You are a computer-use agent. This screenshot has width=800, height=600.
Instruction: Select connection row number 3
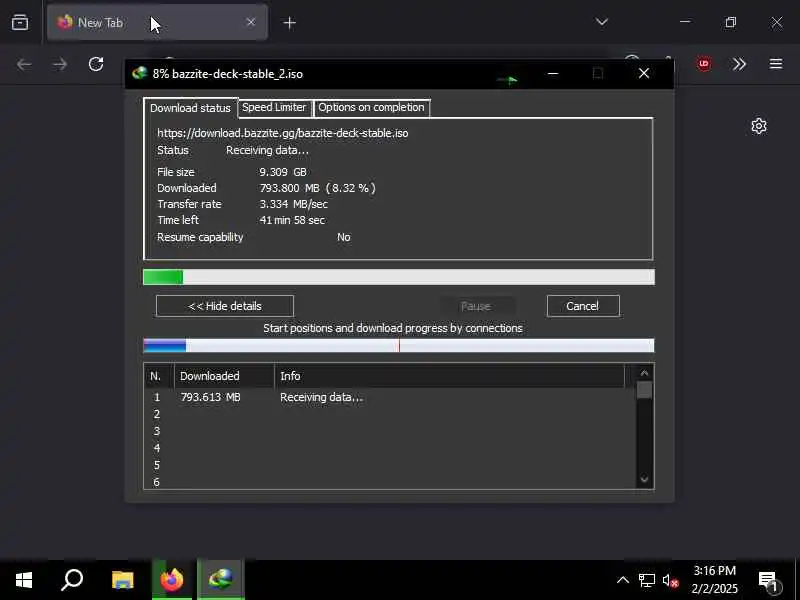[390, 431]
